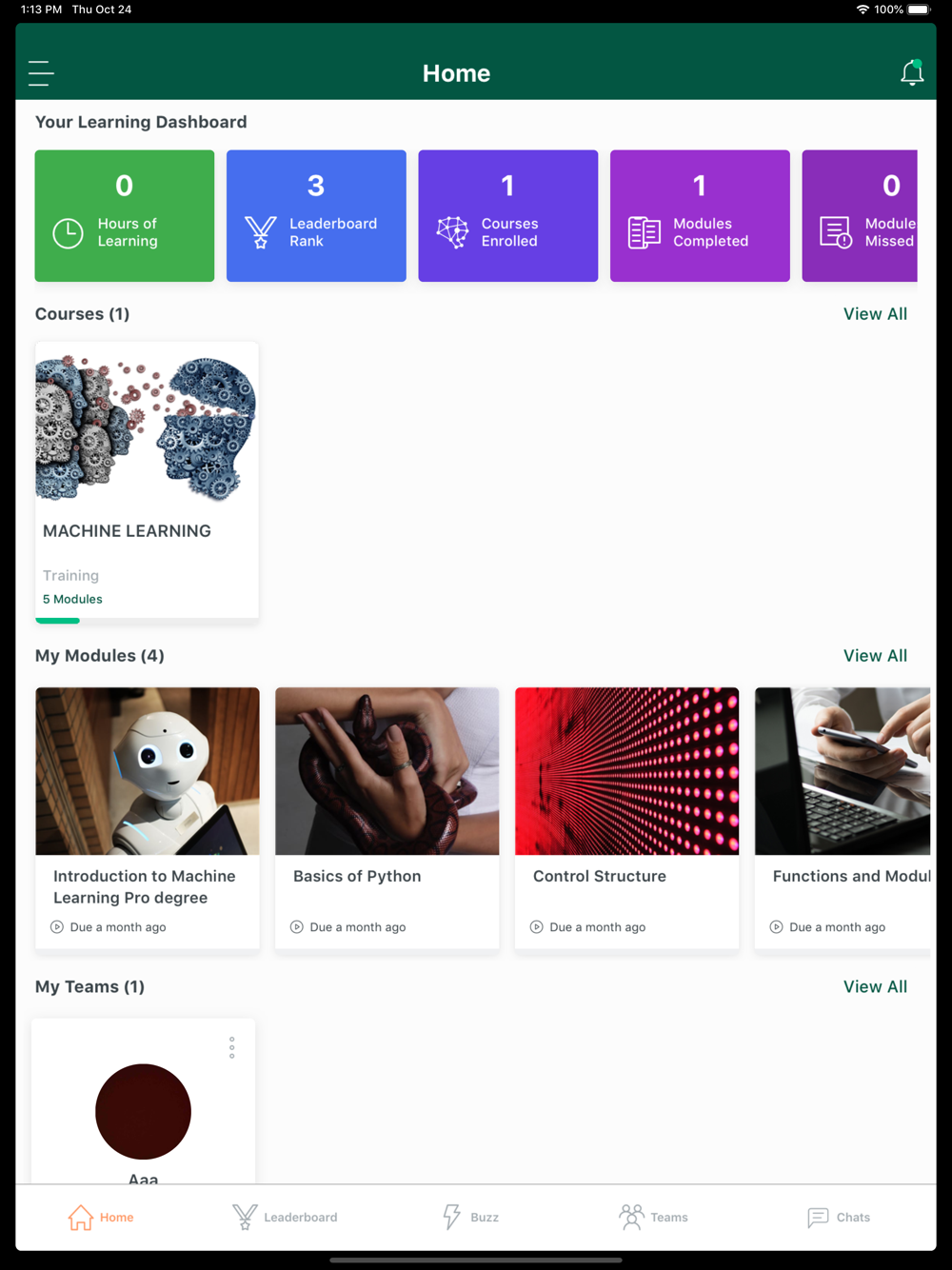Viewport: 952px width, 1270px height.
Task: Open Introduction to Machine Learning module robot image
Action: click(x=148, y=771)
